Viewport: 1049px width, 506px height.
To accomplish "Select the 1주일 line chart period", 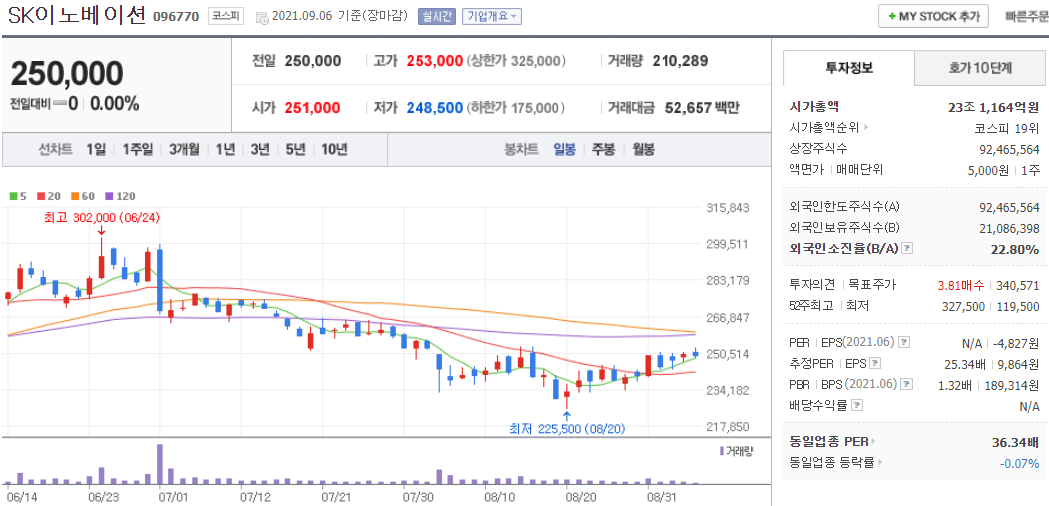I will [x=138, y=149].
